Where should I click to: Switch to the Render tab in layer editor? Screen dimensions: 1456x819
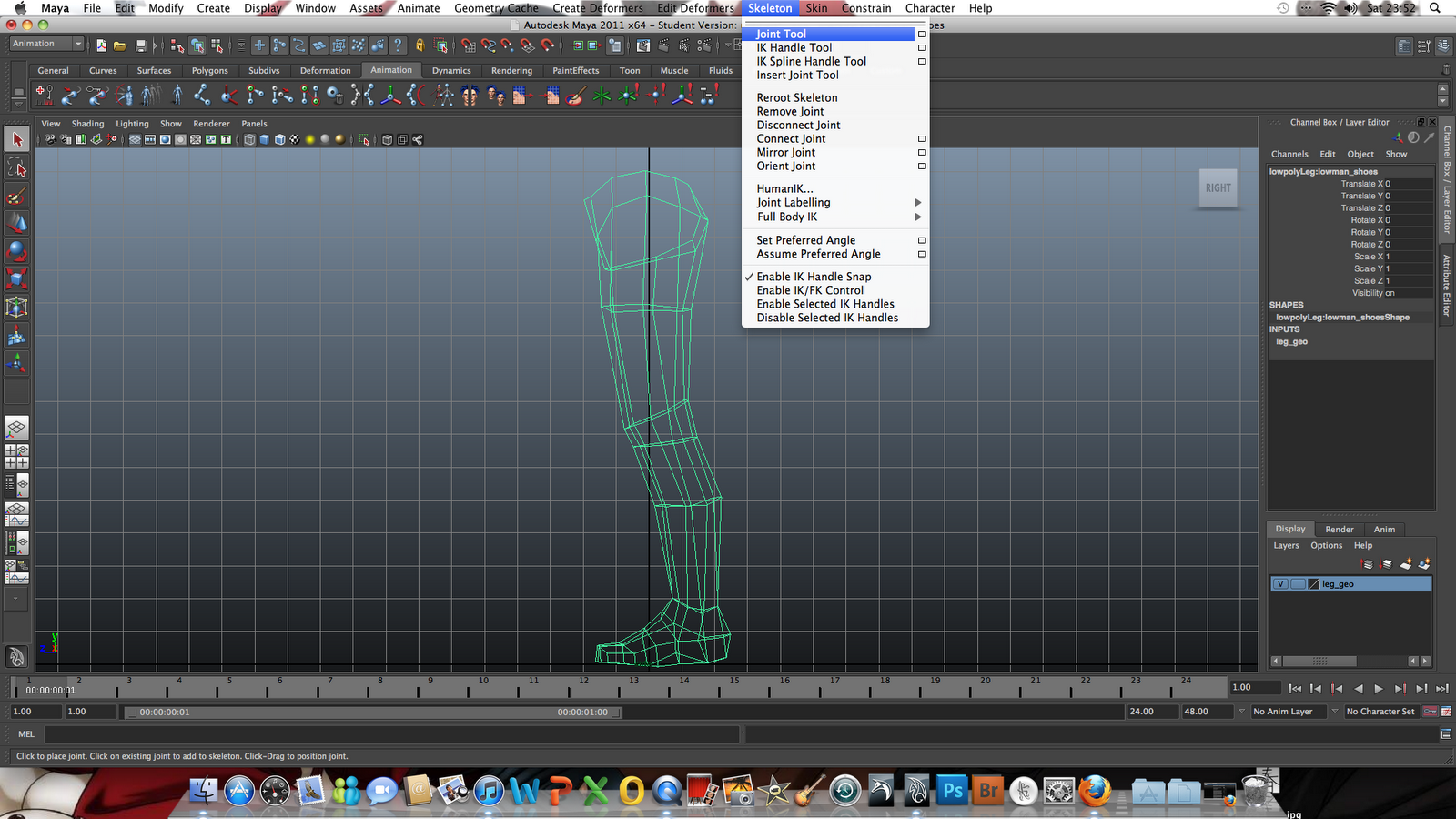coord(1339,529)
